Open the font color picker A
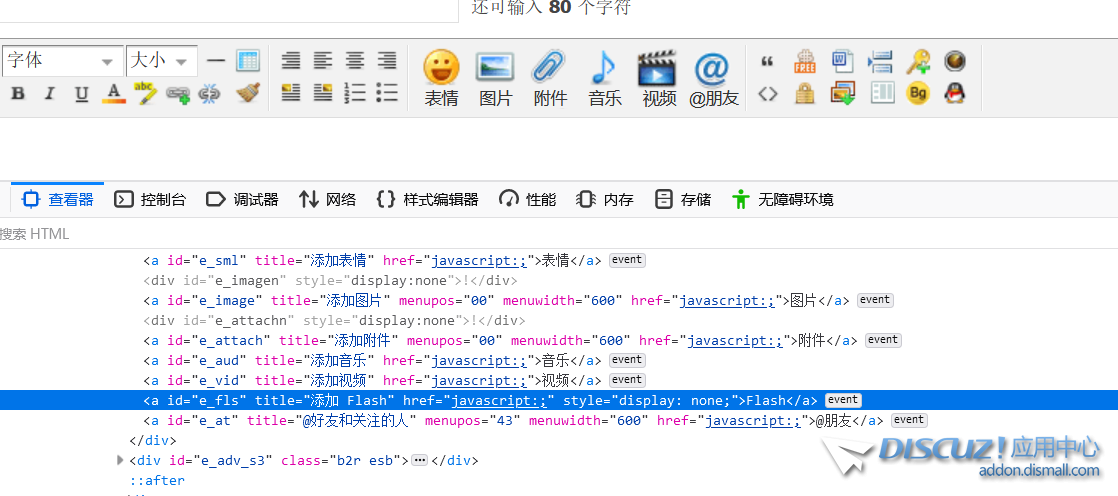 click(113, 93)
